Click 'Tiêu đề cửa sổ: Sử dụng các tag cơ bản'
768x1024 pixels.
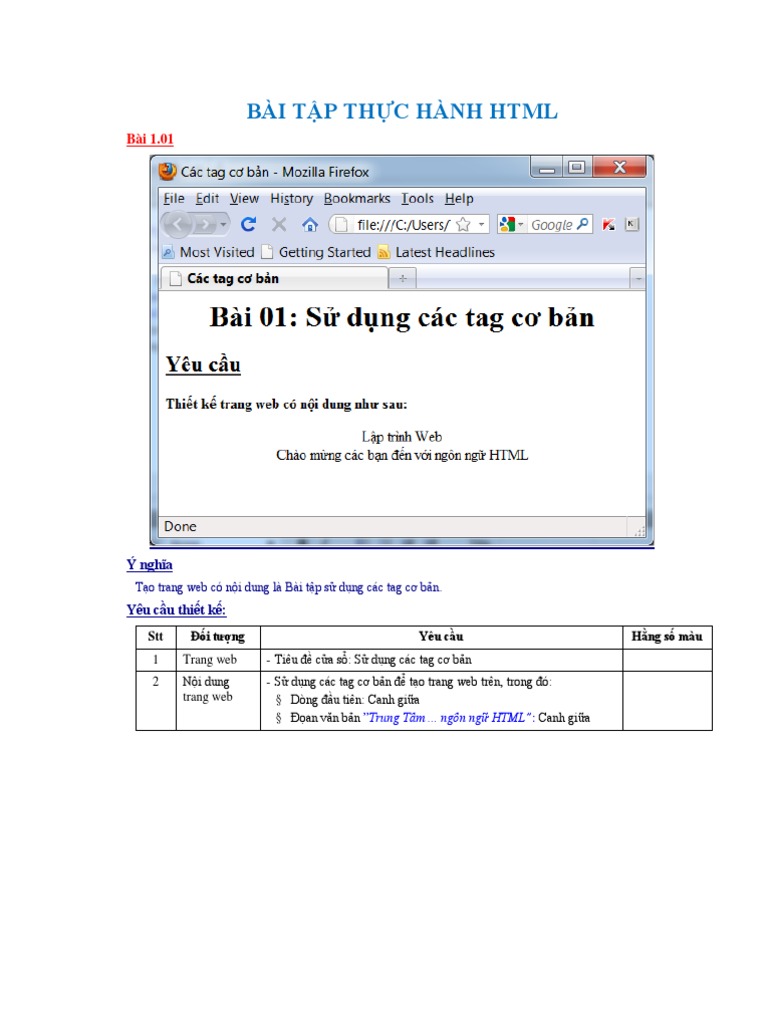click(x=373, y=660)
